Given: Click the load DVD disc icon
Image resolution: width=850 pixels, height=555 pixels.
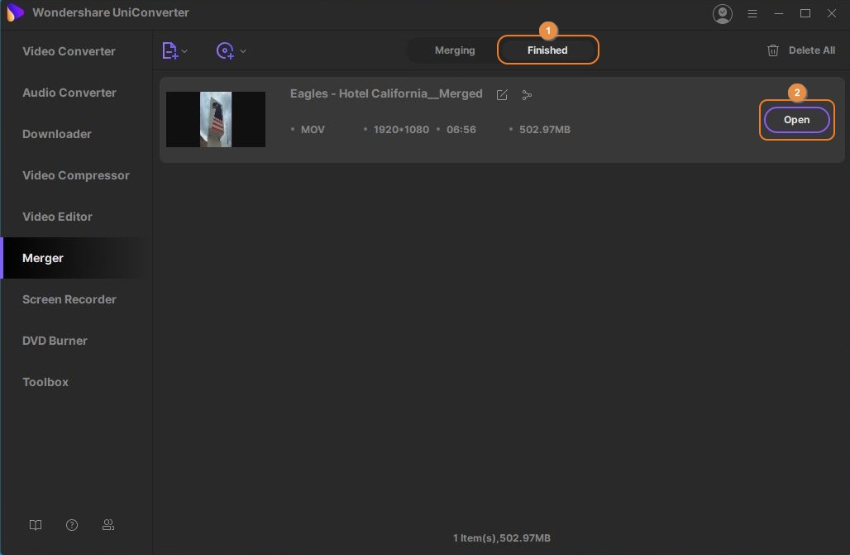Looking at the screenshot, I should (225, 51).
